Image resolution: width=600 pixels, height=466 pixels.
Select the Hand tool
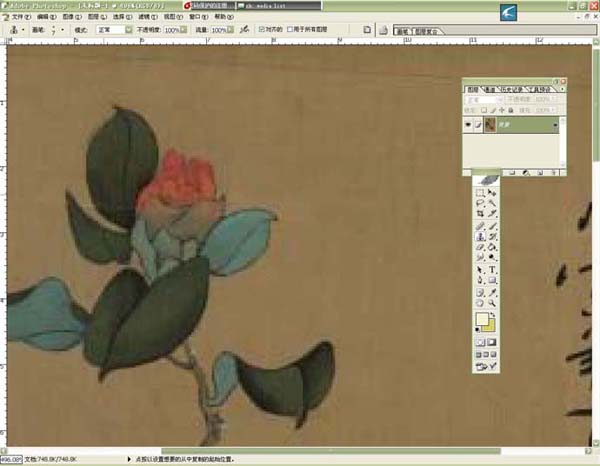point(480,303)
